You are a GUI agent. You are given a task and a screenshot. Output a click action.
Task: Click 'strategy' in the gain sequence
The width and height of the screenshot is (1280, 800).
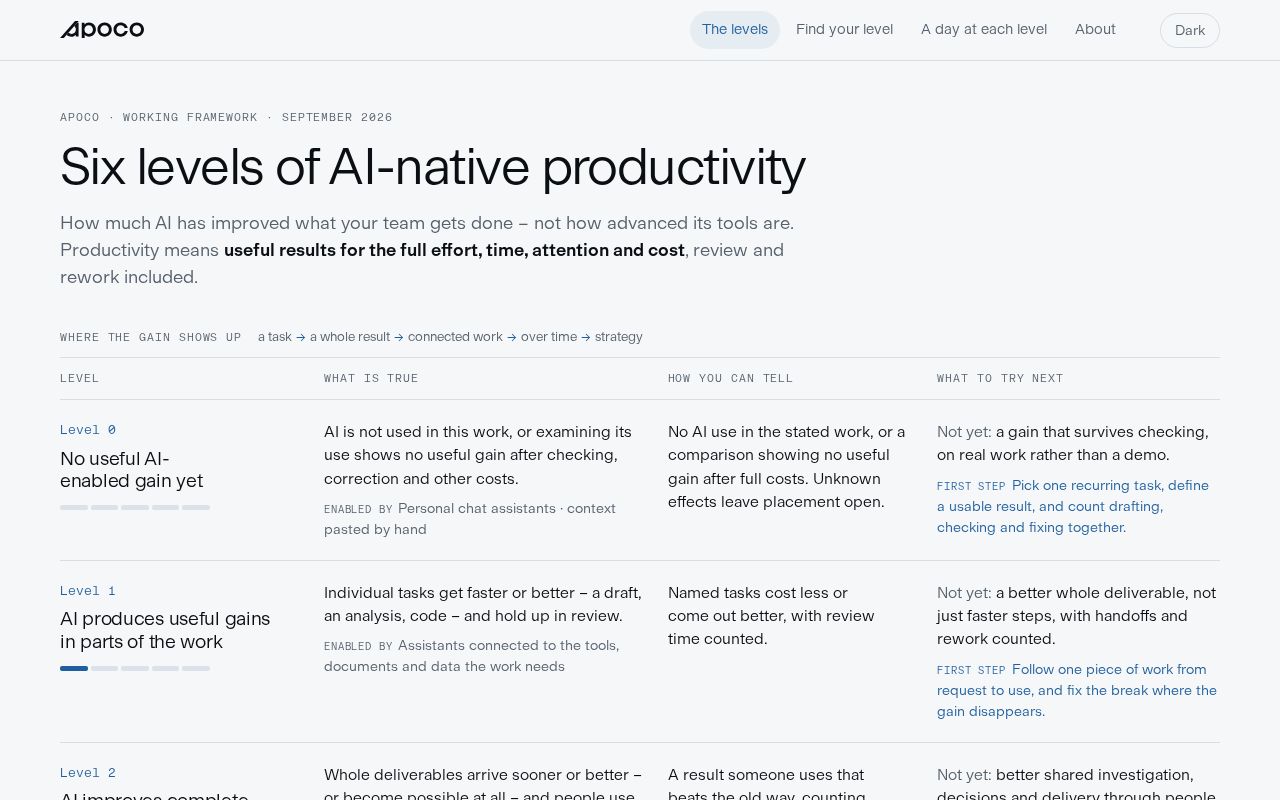[x=619, y=337]
